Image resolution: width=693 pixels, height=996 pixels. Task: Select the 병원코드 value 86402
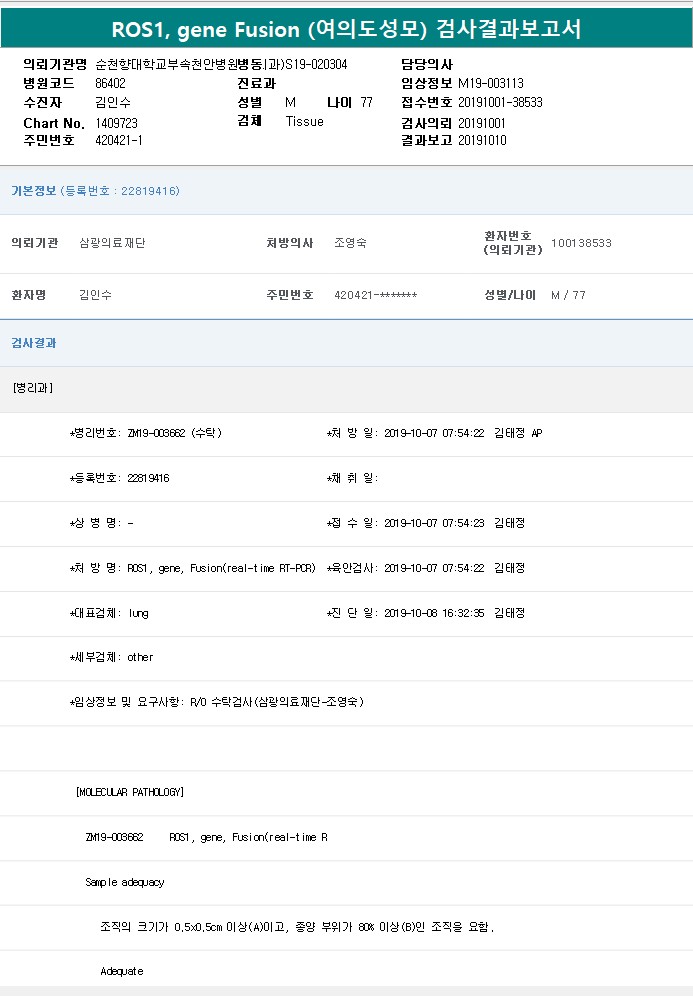click(x=110, y=83)
